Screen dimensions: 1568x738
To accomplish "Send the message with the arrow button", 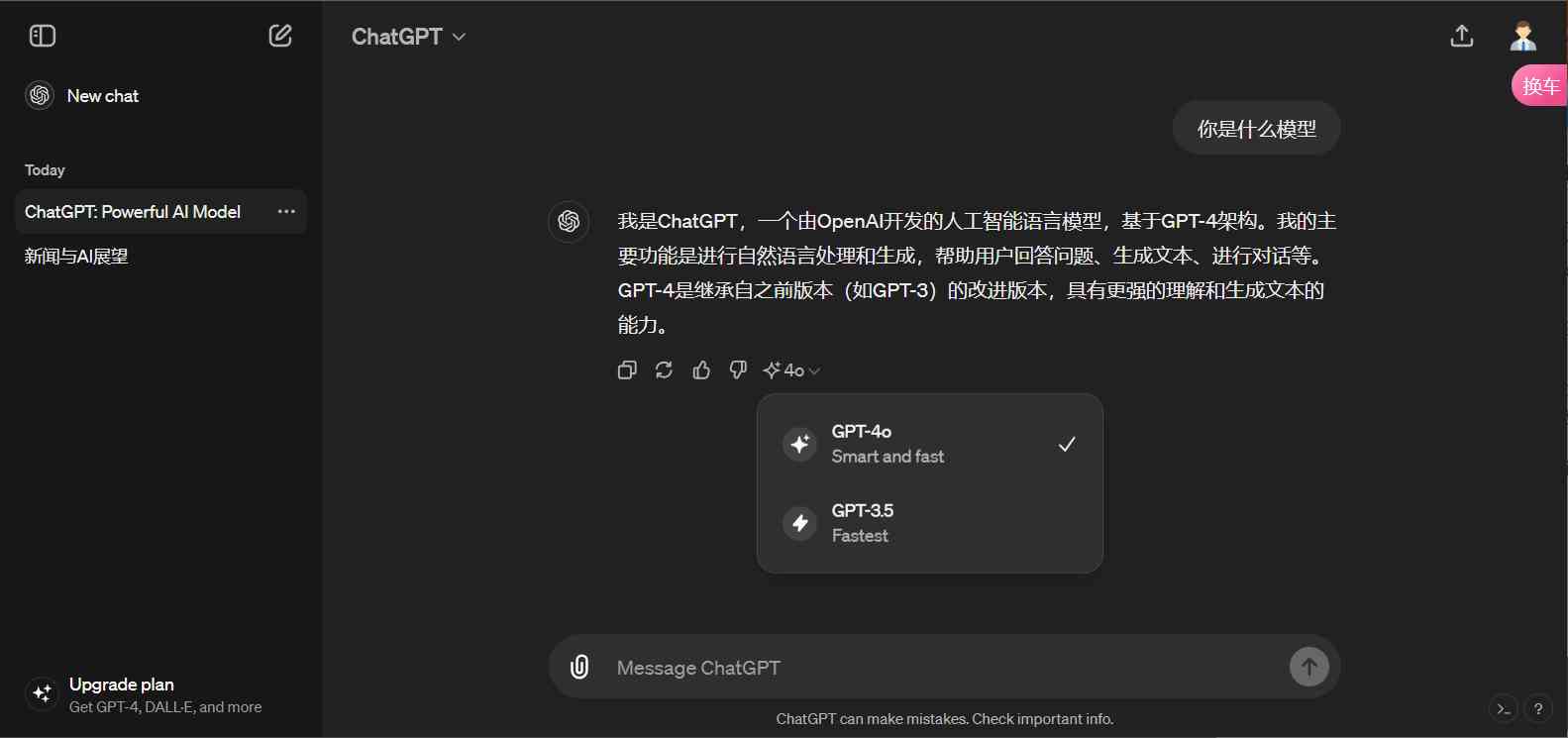I will [1309, 667].
